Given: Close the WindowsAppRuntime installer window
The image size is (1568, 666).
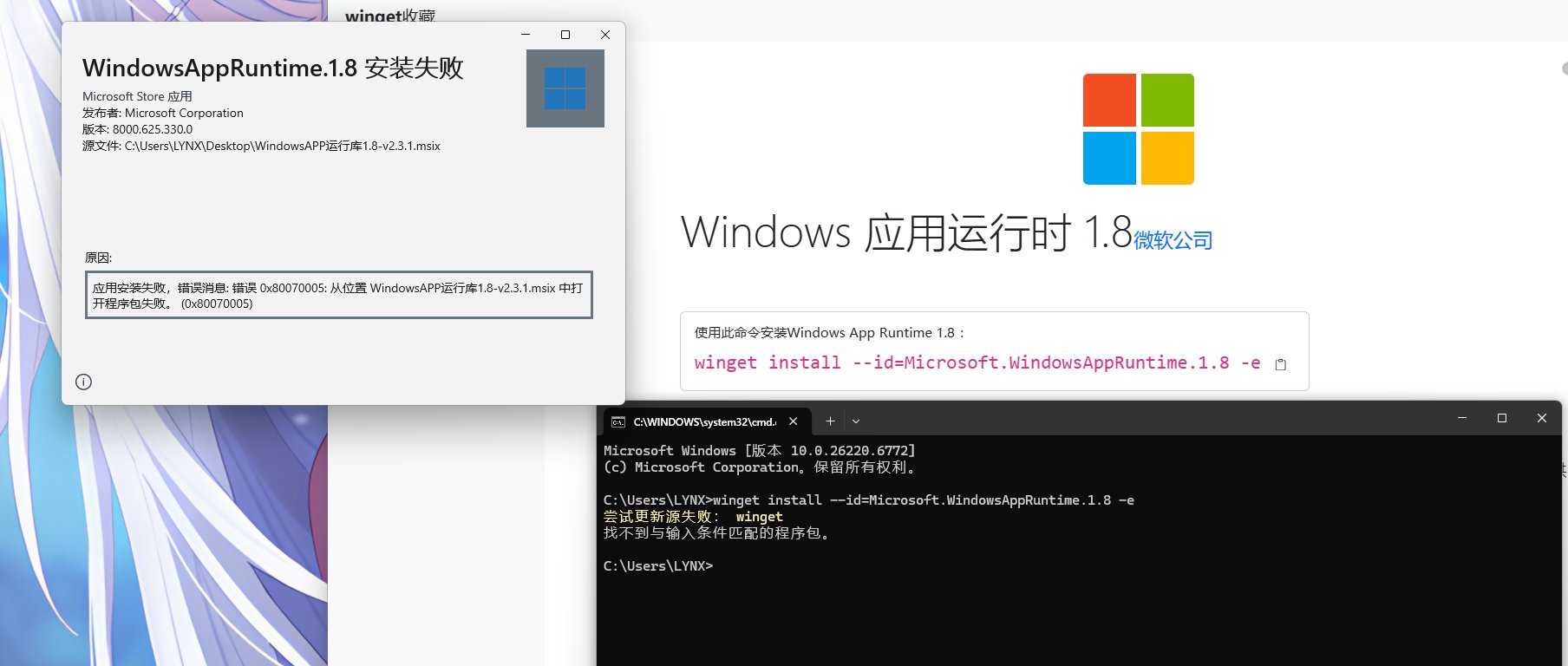Looking at the screenshot, I should 605,35.
